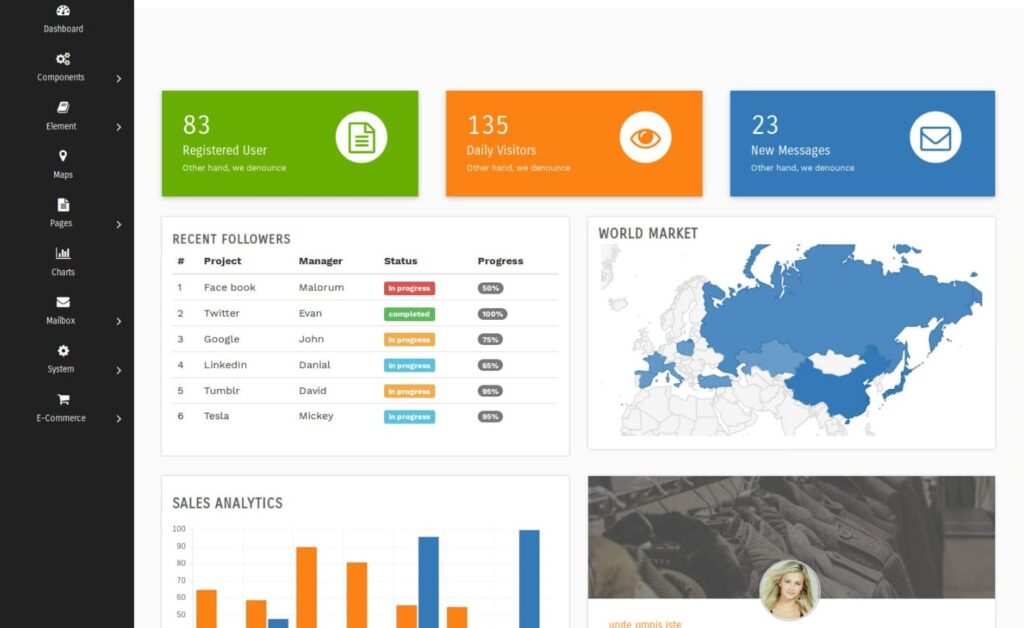
Task: Click the Mailbox envelope icon in sidebar
Action: coord(63,302)
